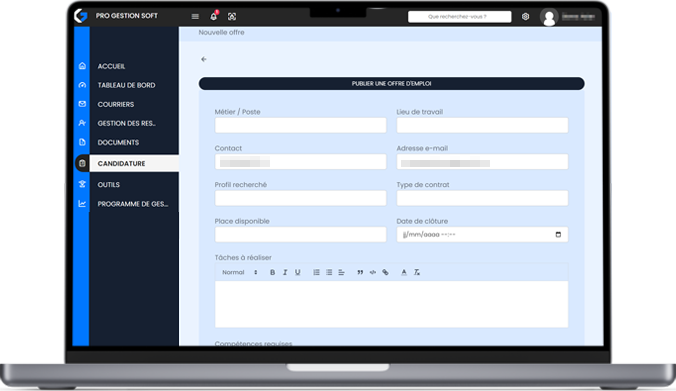Go back using the left arrow
The height and width of the screenshot is (391, 676).
[204, 59]
